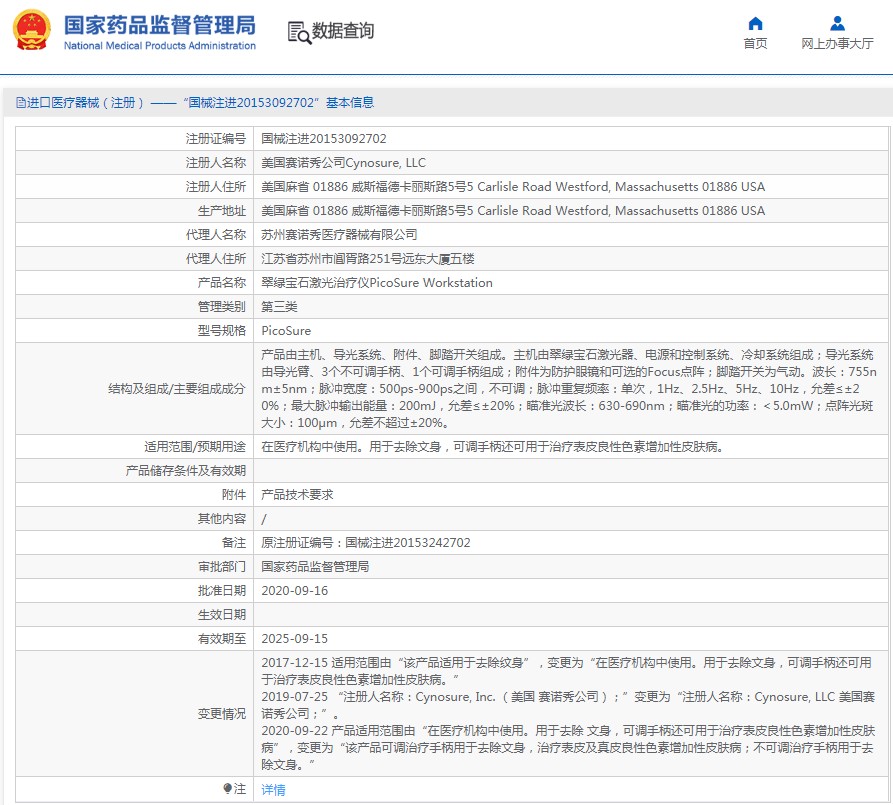Select the address value in 注册人住所 row
This screenshot has height=805, width=893.
(513, 186)
